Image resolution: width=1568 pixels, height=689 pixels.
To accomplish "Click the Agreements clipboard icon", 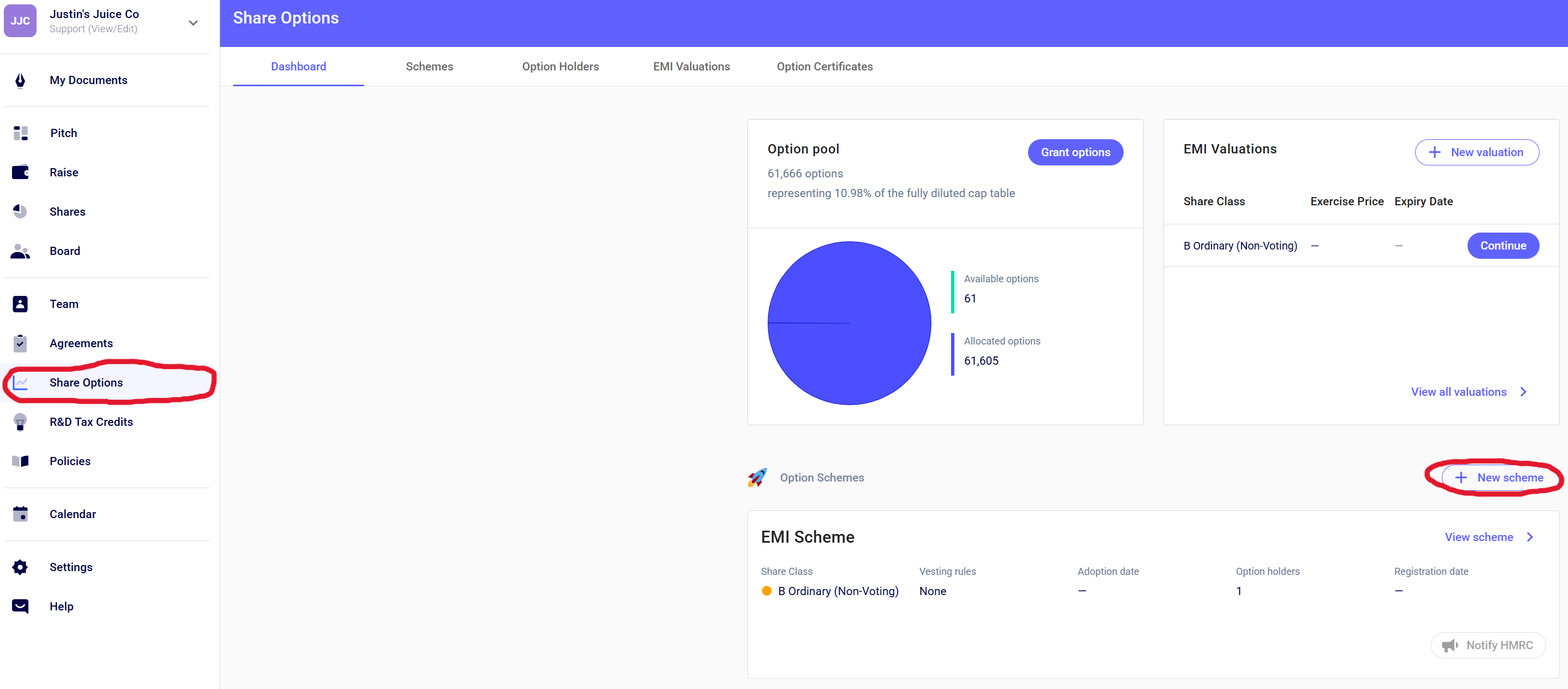I will tap(20, 343).
